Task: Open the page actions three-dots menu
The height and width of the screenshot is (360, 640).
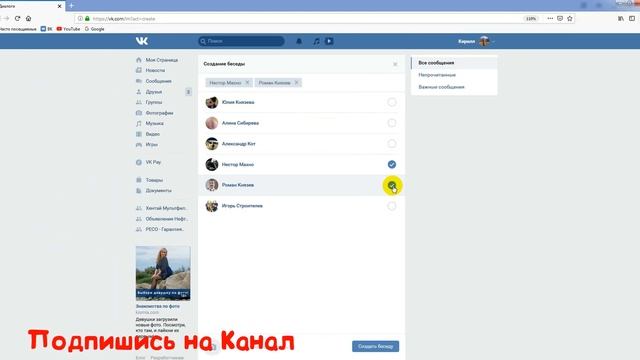Action: tap(550, 18)
